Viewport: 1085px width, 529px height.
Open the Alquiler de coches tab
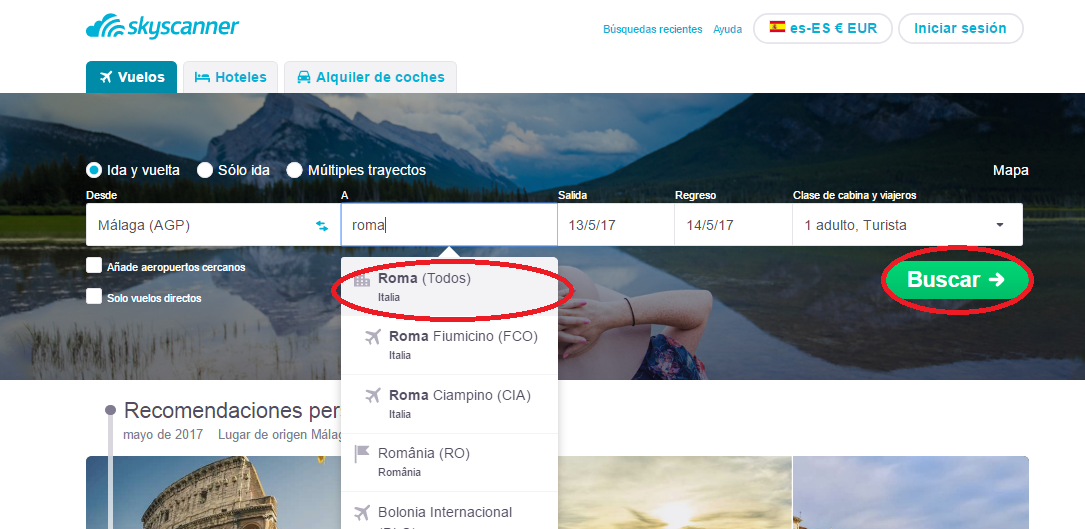click(370, 77)
